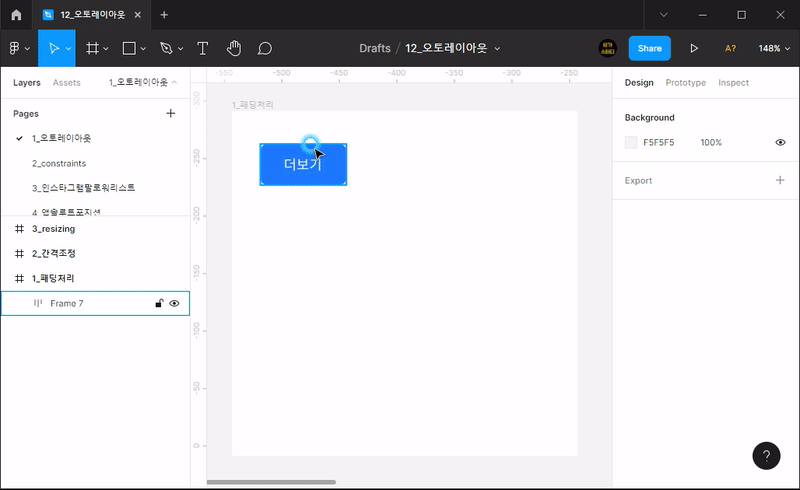Click the Export section label

coord(638,180)
